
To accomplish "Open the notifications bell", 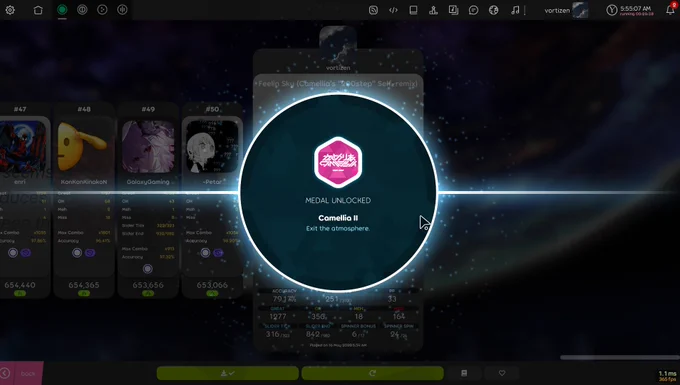I will click(x=670, y=10).
